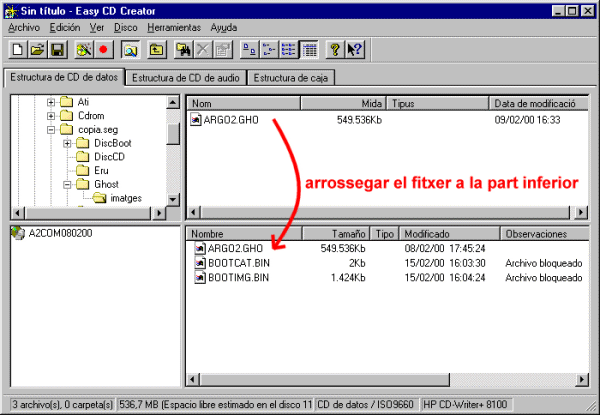
Task: Click the delete X toolbar icon
Action: [203, 50]
